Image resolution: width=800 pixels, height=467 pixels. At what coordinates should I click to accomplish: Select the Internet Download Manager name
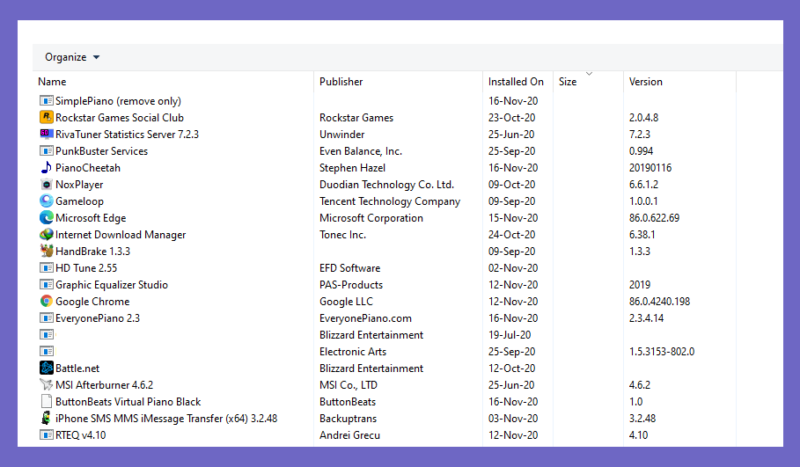coord(120,235)
